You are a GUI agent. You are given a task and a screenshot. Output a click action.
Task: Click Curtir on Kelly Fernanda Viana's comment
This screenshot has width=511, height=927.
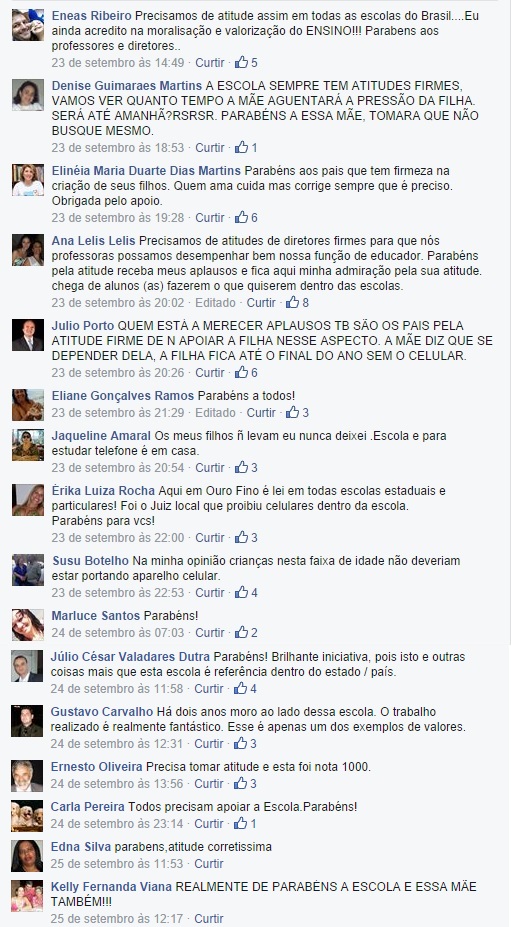209,919
